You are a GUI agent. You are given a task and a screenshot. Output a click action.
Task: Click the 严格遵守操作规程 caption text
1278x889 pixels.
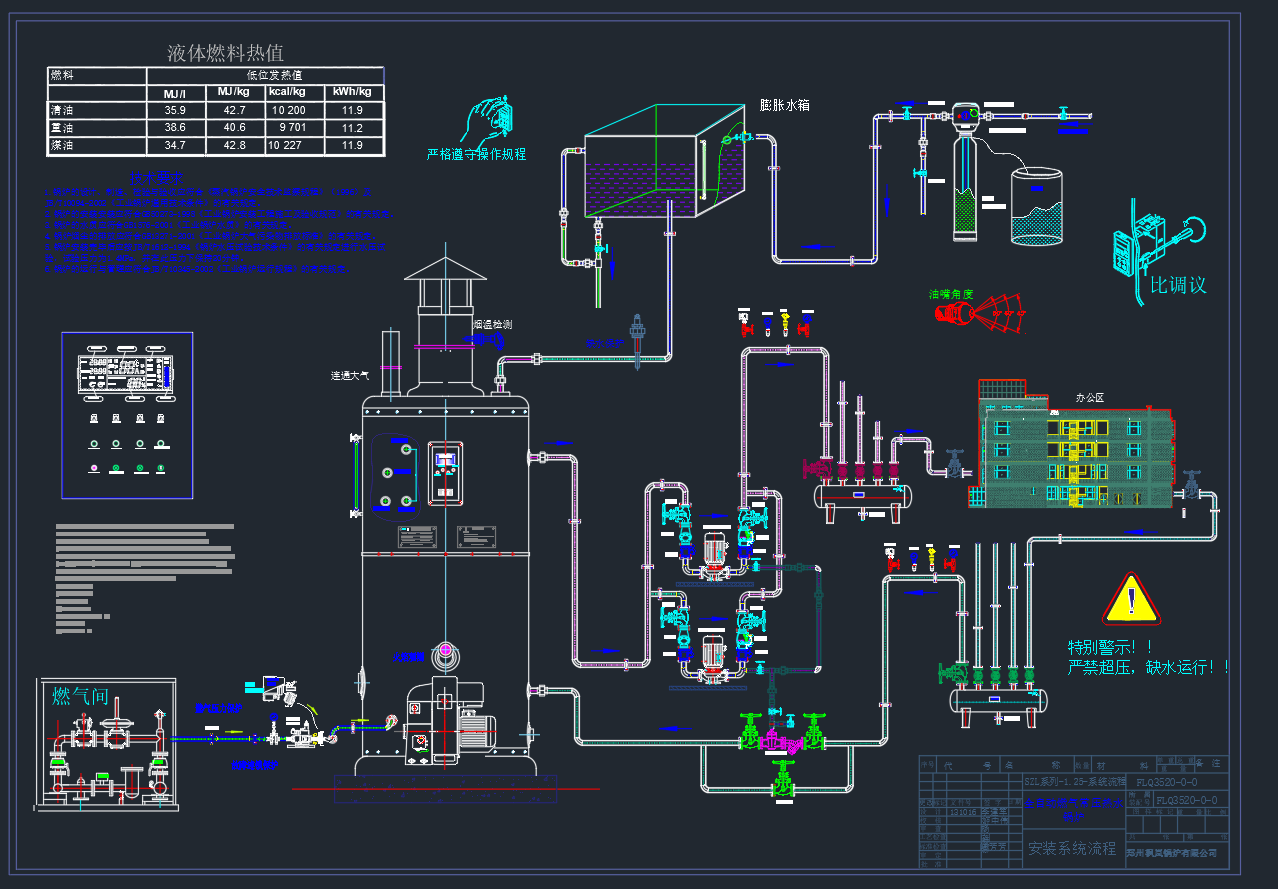click(476, 154)
